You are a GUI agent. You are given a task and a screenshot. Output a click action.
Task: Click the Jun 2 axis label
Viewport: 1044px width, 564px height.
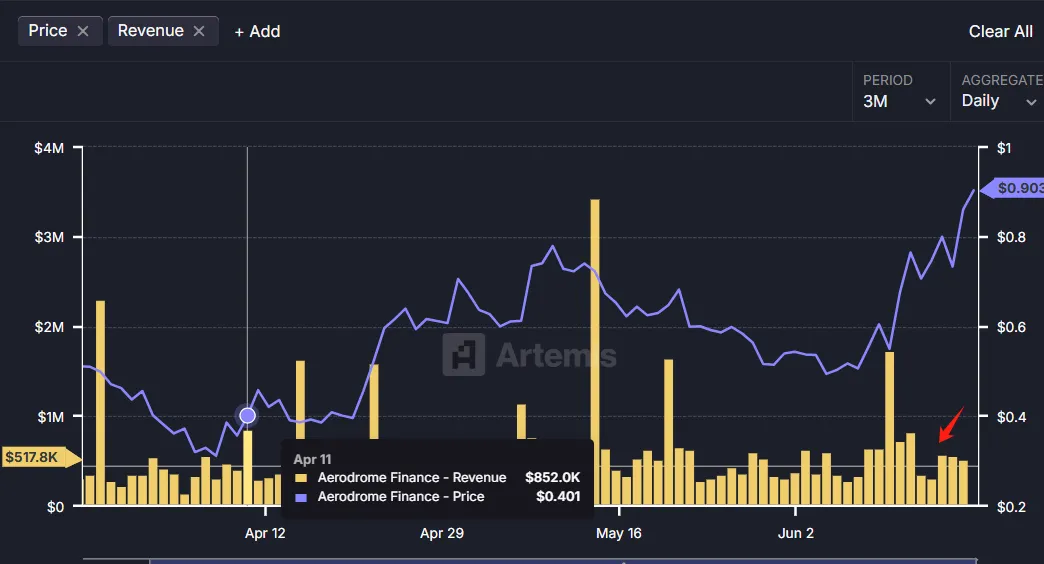796,533
